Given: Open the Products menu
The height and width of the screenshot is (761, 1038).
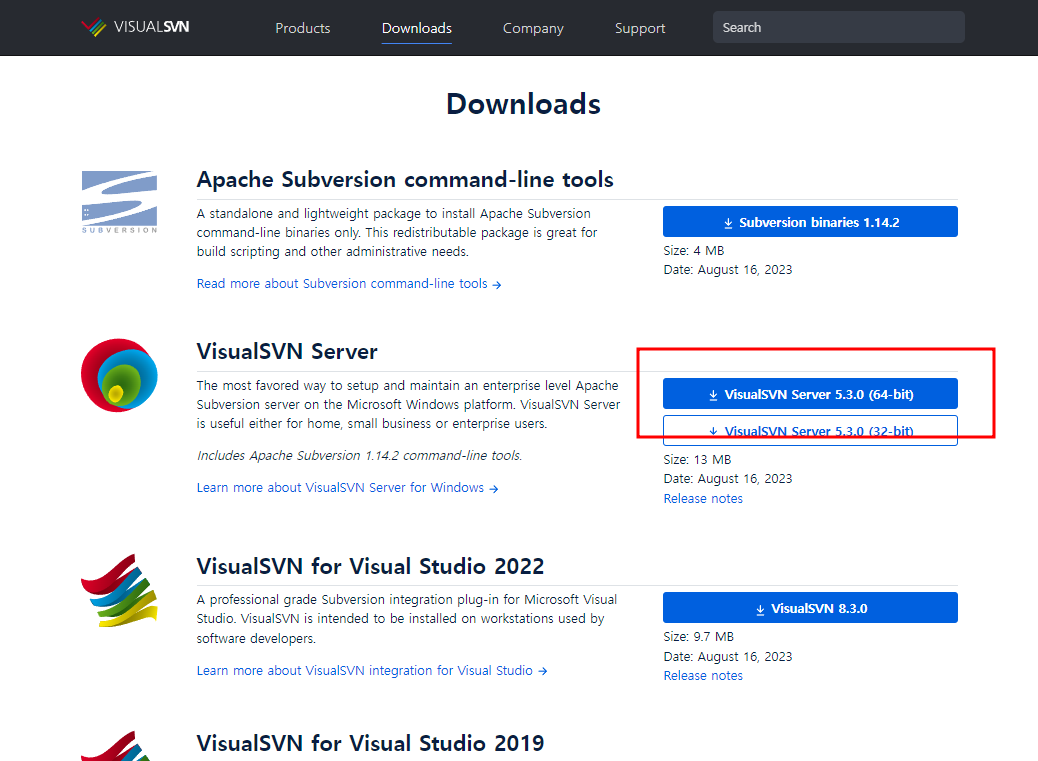Looking at the screenshot, I should point(303,28).
